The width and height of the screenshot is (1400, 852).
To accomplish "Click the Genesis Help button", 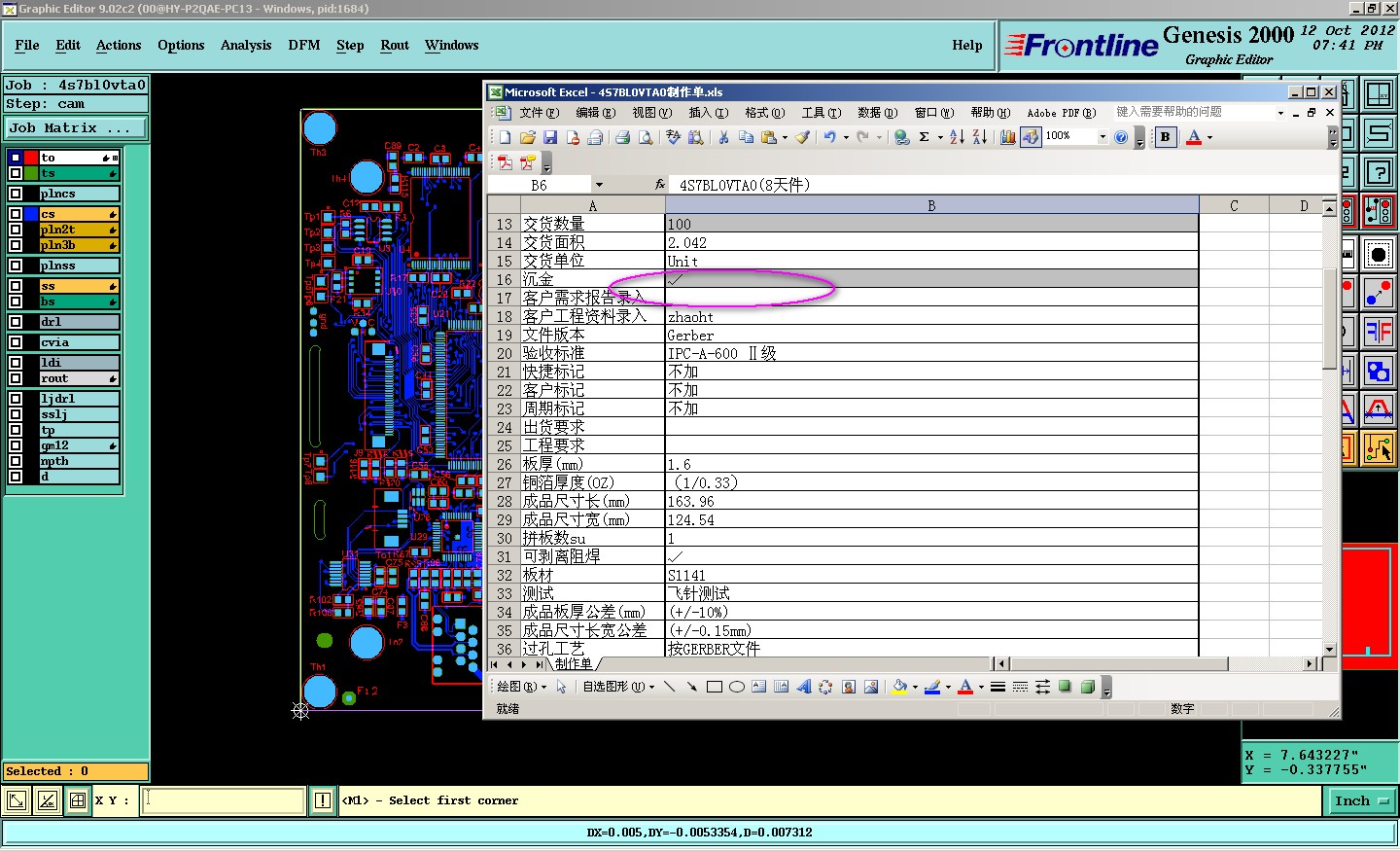I will pos(966,46).
